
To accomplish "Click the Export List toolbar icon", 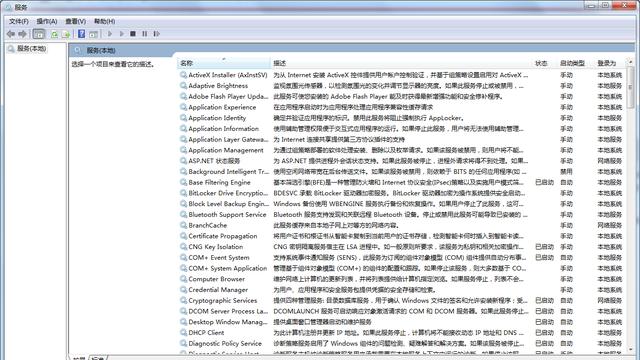I will click(66, 34).
